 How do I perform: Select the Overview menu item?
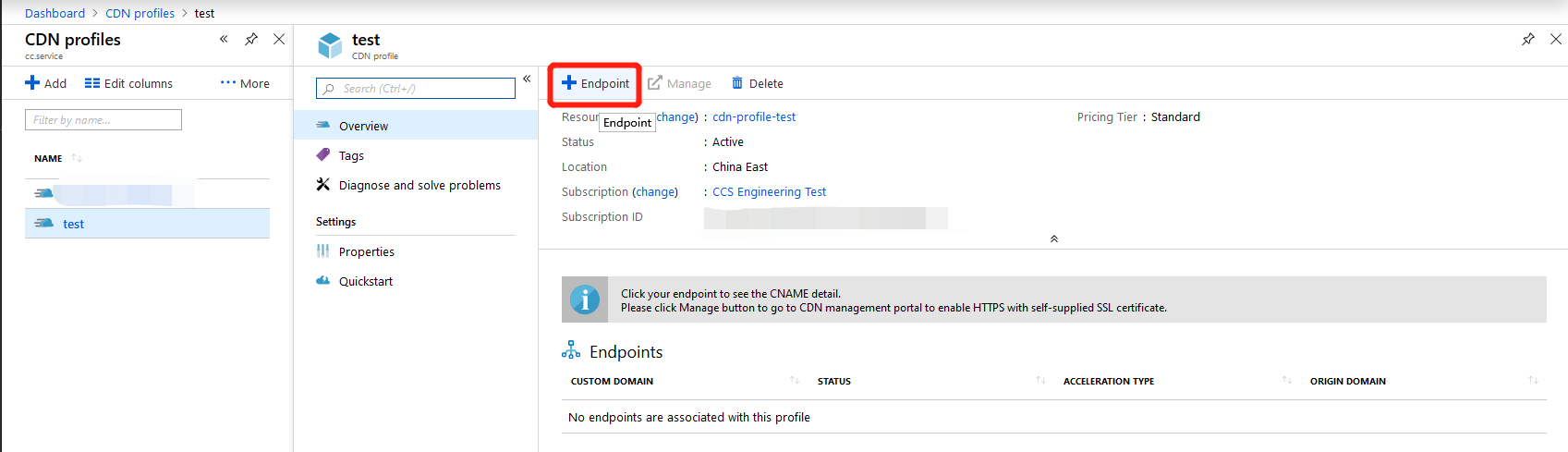pos(363,126)
